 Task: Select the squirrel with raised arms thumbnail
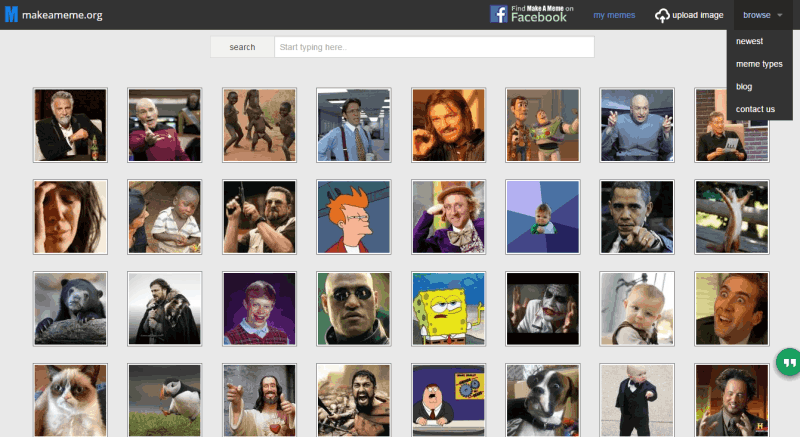732,217
